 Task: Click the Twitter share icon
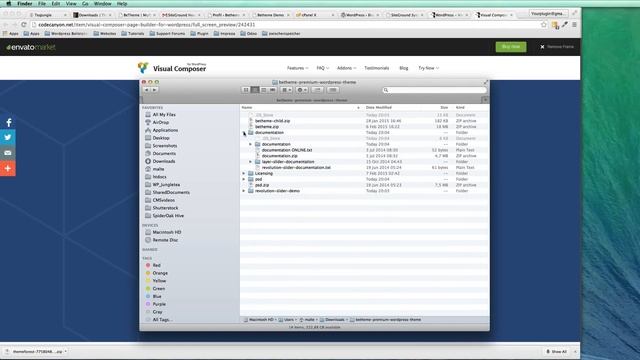(x=8, y=138)
